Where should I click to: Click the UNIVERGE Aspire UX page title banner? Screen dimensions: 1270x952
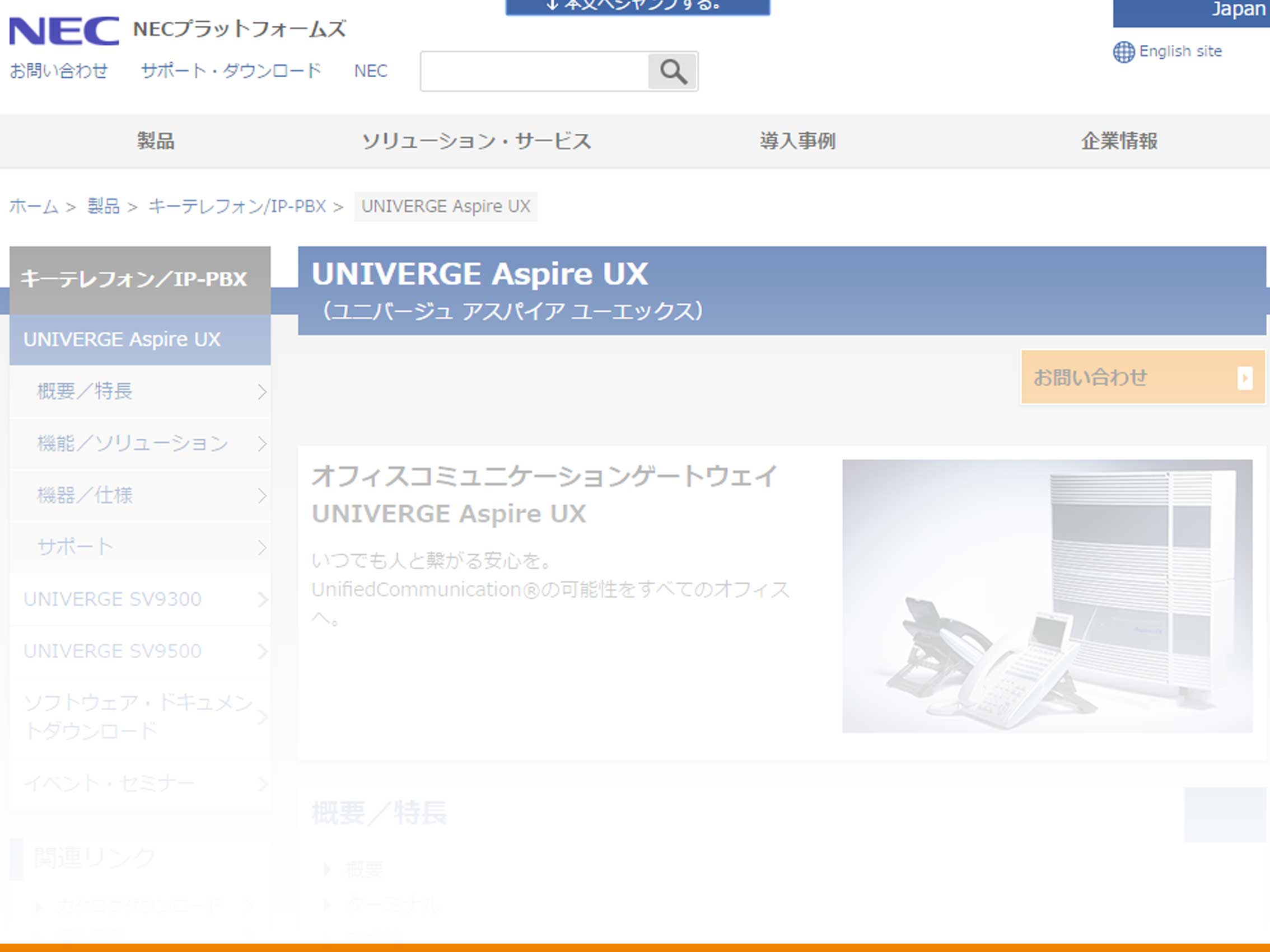click(782, 291)
